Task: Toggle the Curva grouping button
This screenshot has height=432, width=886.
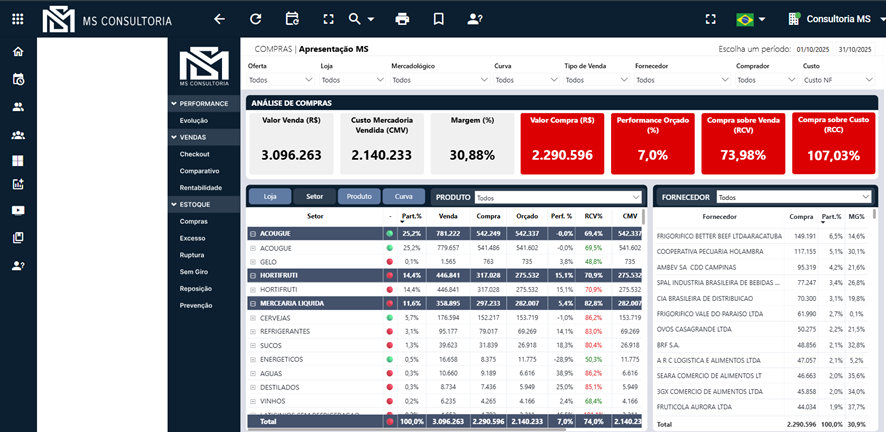Action: [x=404, y=197]
